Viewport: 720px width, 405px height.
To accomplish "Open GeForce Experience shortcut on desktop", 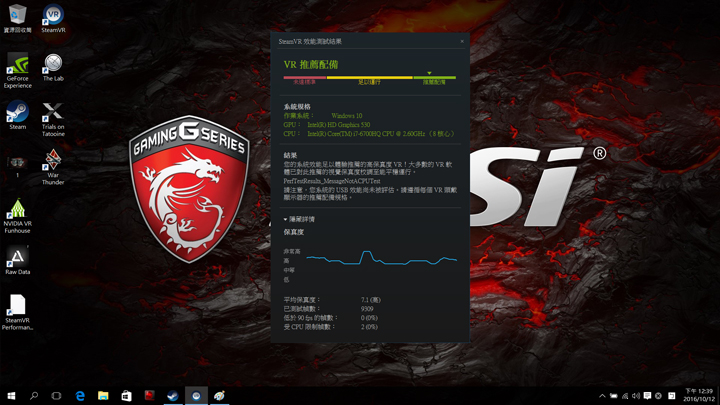I will click(17, 70).
